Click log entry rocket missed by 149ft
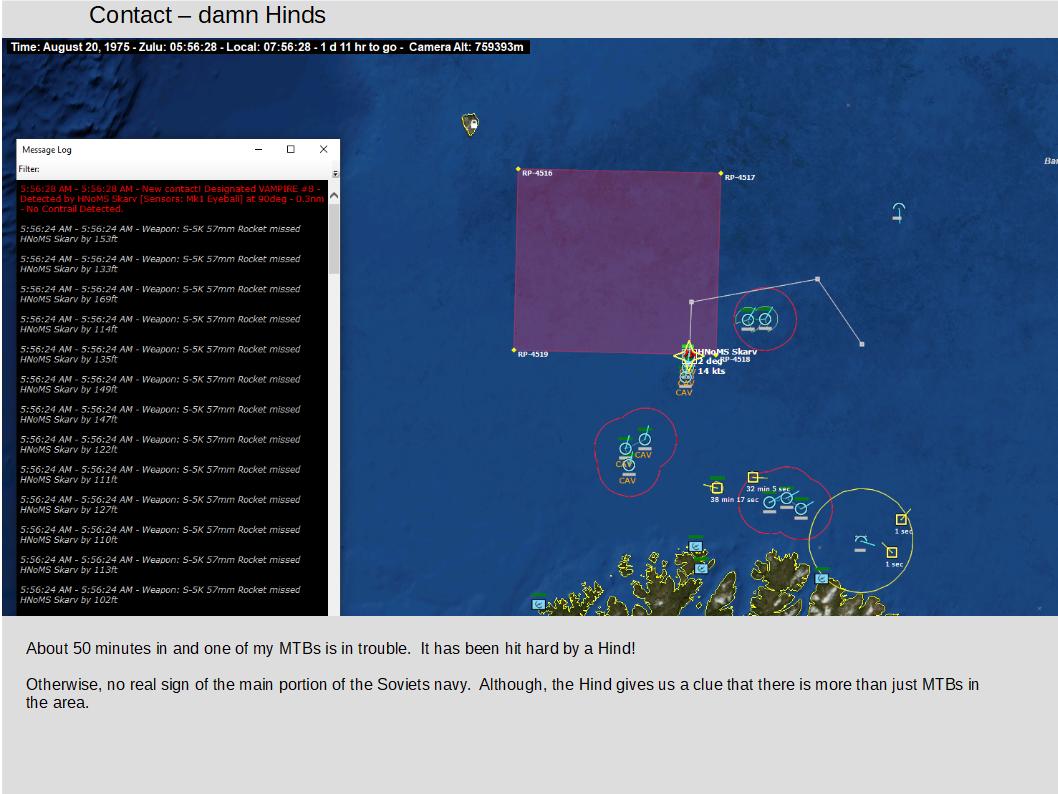The width and height of the screenshot is (1058, 794). point(161,385)
